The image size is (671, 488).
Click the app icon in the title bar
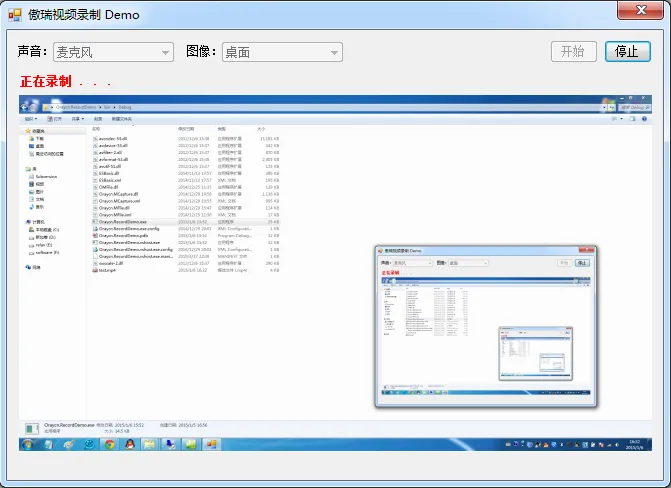coord(15,15)
